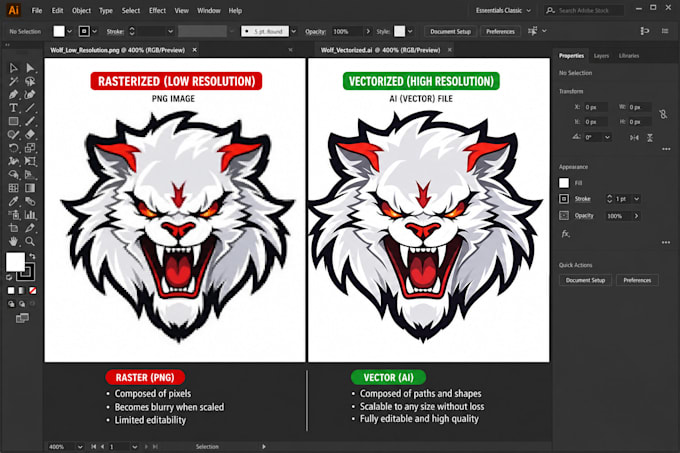Enable Draw Normal mode
Viewport: 680px width, 453px height.
click(11, 304)
